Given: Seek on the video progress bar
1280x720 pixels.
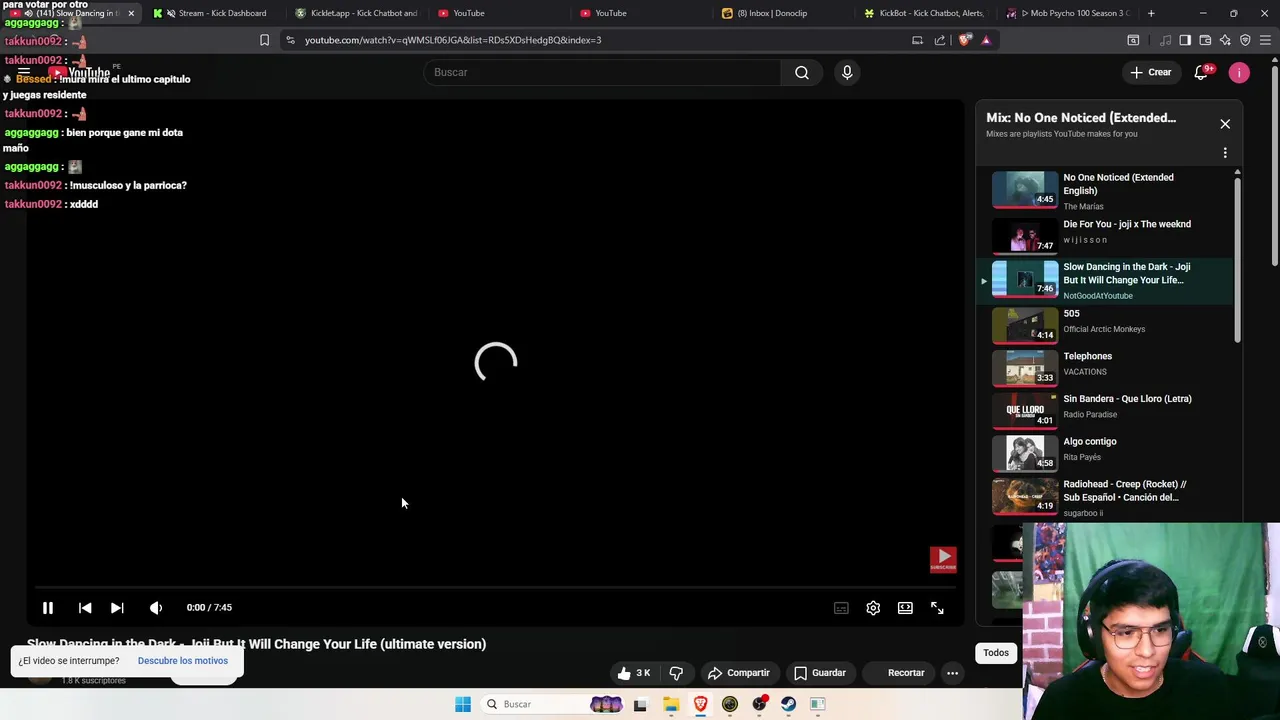Looking at the screenshot, I should click(496, 587).
